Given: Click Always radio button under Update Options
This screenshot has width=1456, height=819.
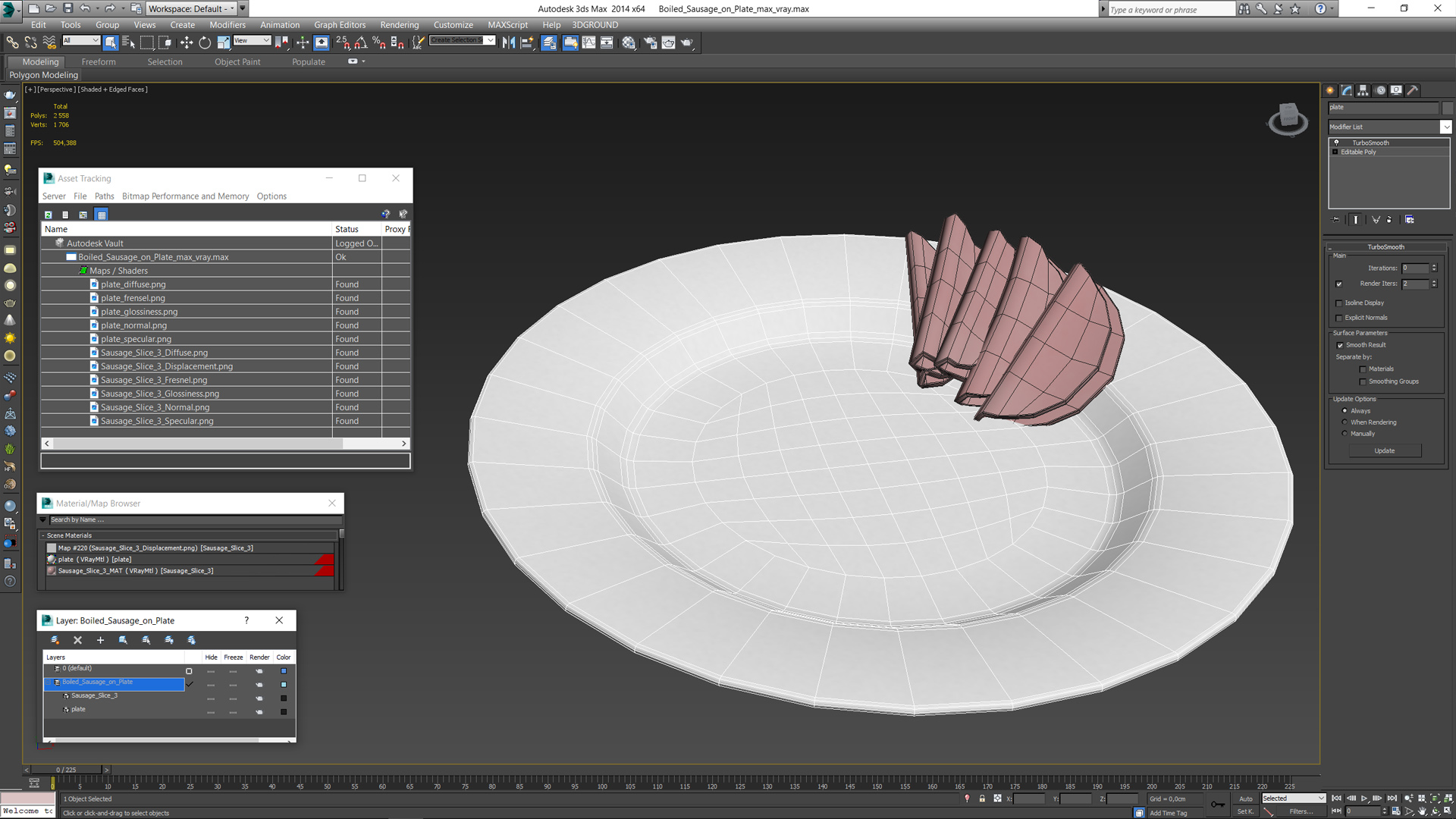Looking at the screenshot, I should click(x=1345, y=410).
